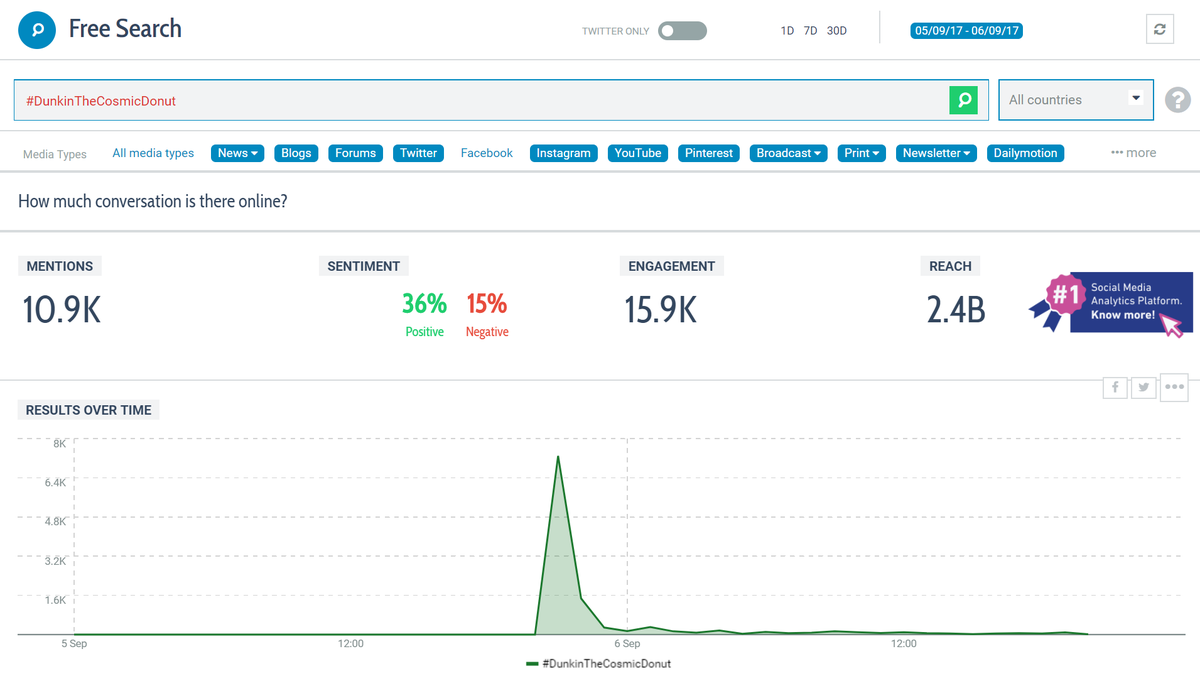This screenshot has width=1200, height=693.
Task: Share results chart to Facebook
Action: 1114,387
